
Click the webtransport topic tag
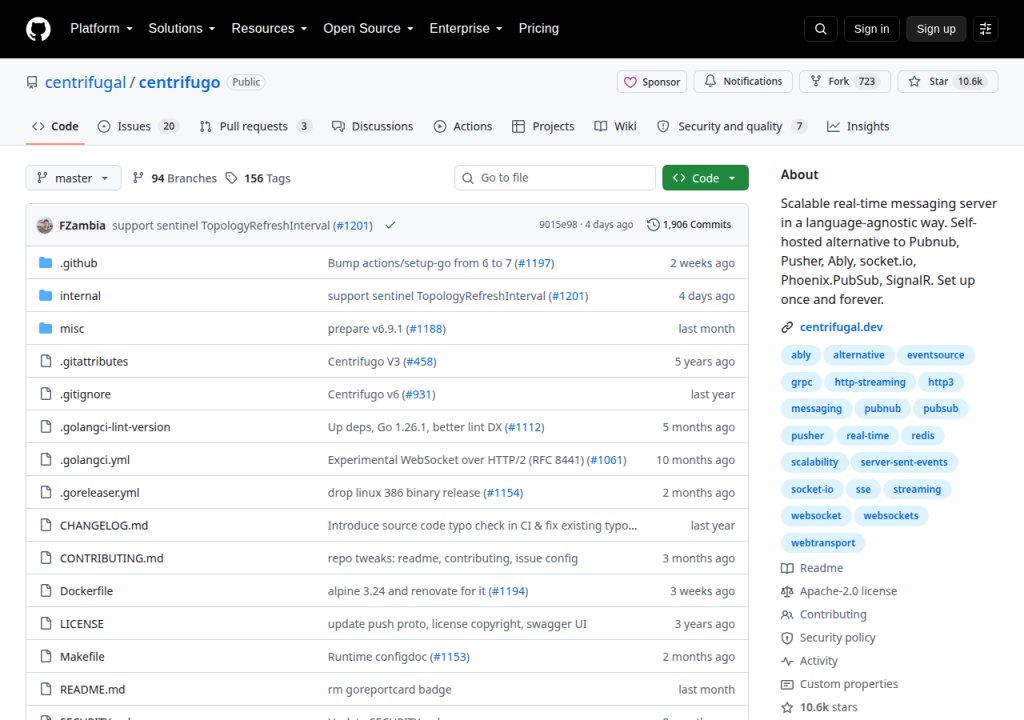coord(823,542)
